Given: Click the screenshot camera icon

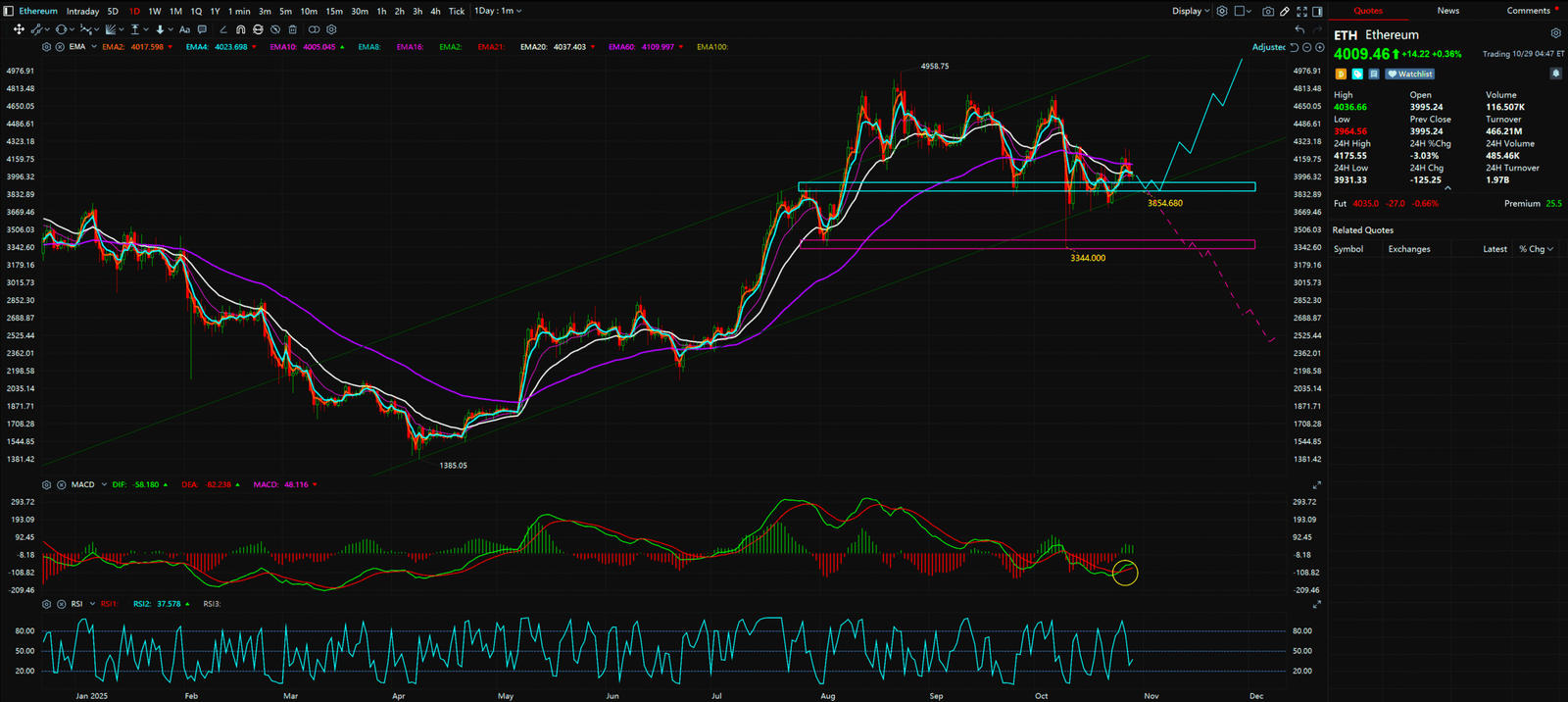Looking at the screenshot, I should 1268,11.
